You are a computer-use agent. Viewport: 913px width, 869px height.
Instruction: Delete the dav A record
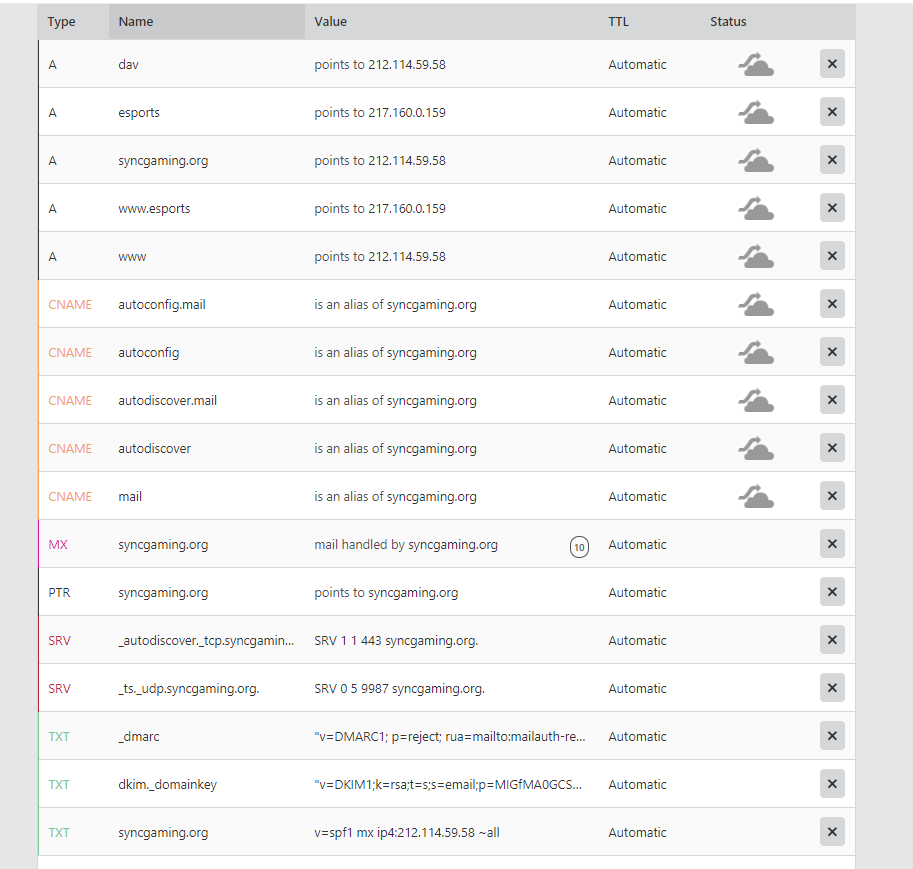832,63
